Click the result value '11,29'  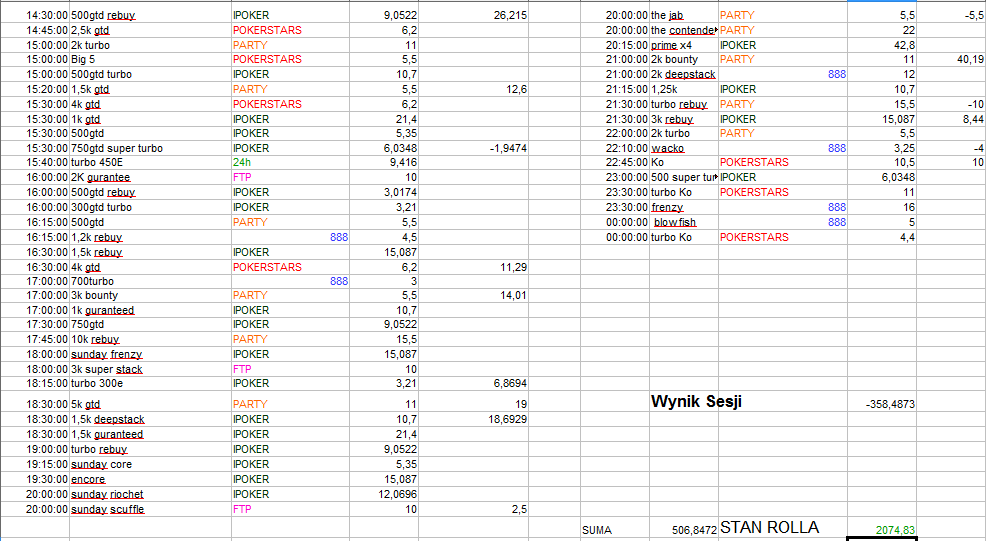pyautogui.click(x=474, y=267)
